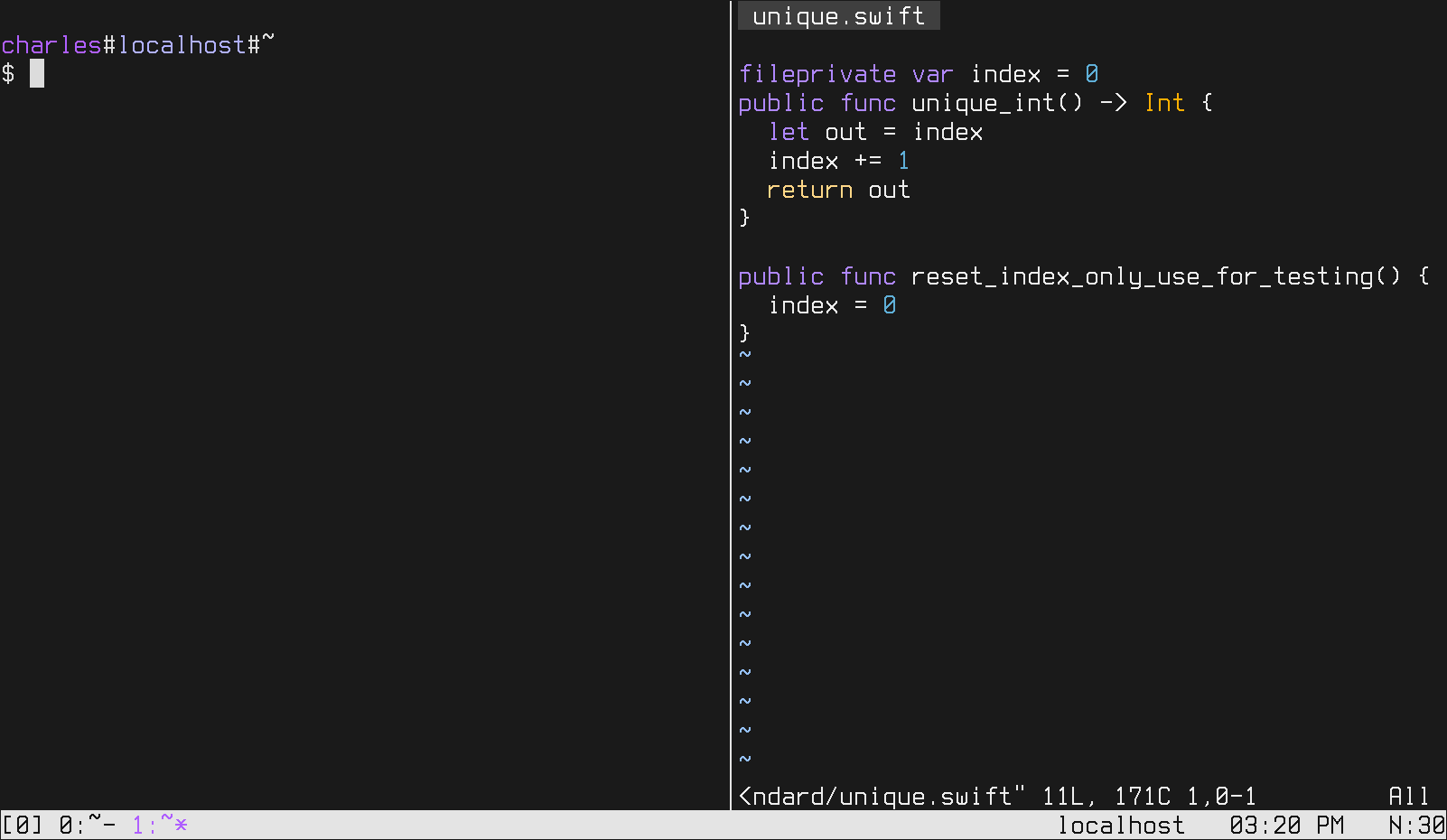Place cursor on the return keyword
Screen dimensions: 1447x840
tap(809, 190)
